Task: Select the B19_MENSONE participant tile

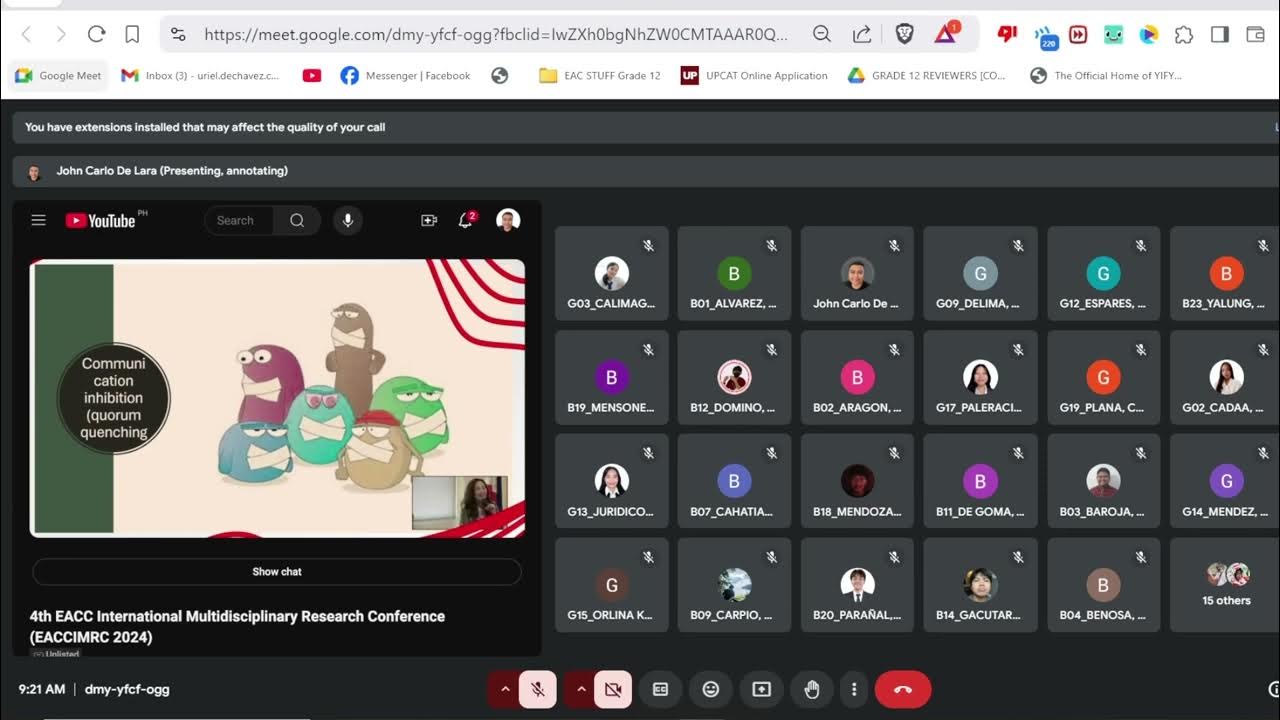Action: 612,377
